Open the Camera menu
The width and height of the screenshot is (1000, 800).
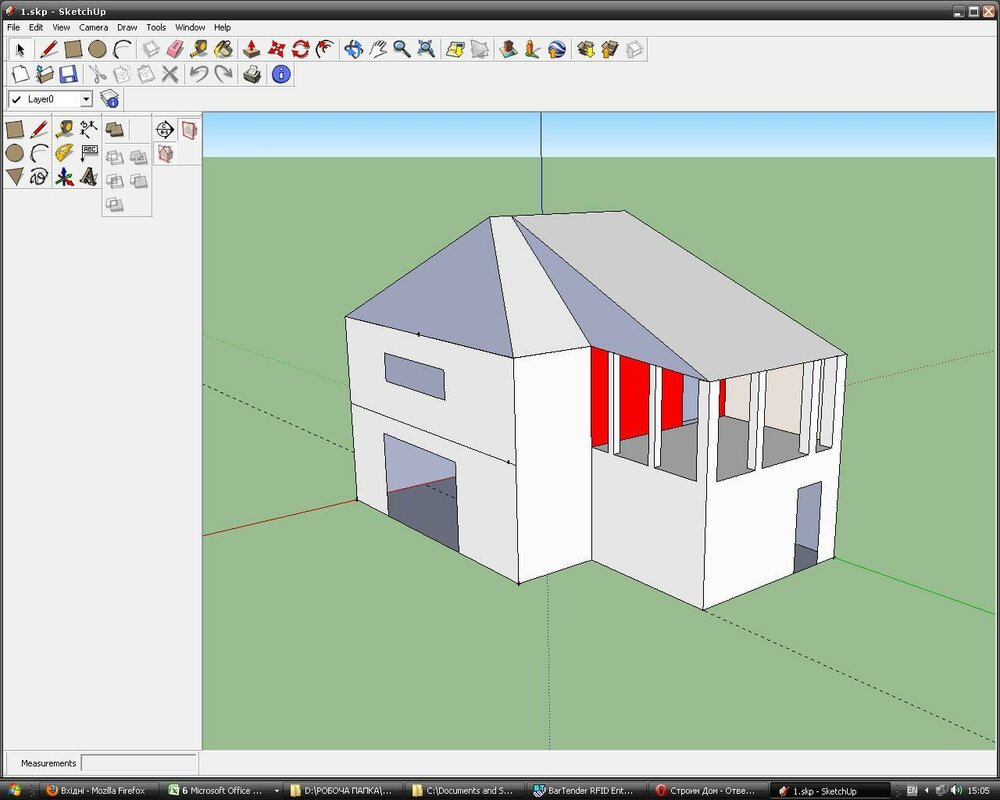(93, 27)
